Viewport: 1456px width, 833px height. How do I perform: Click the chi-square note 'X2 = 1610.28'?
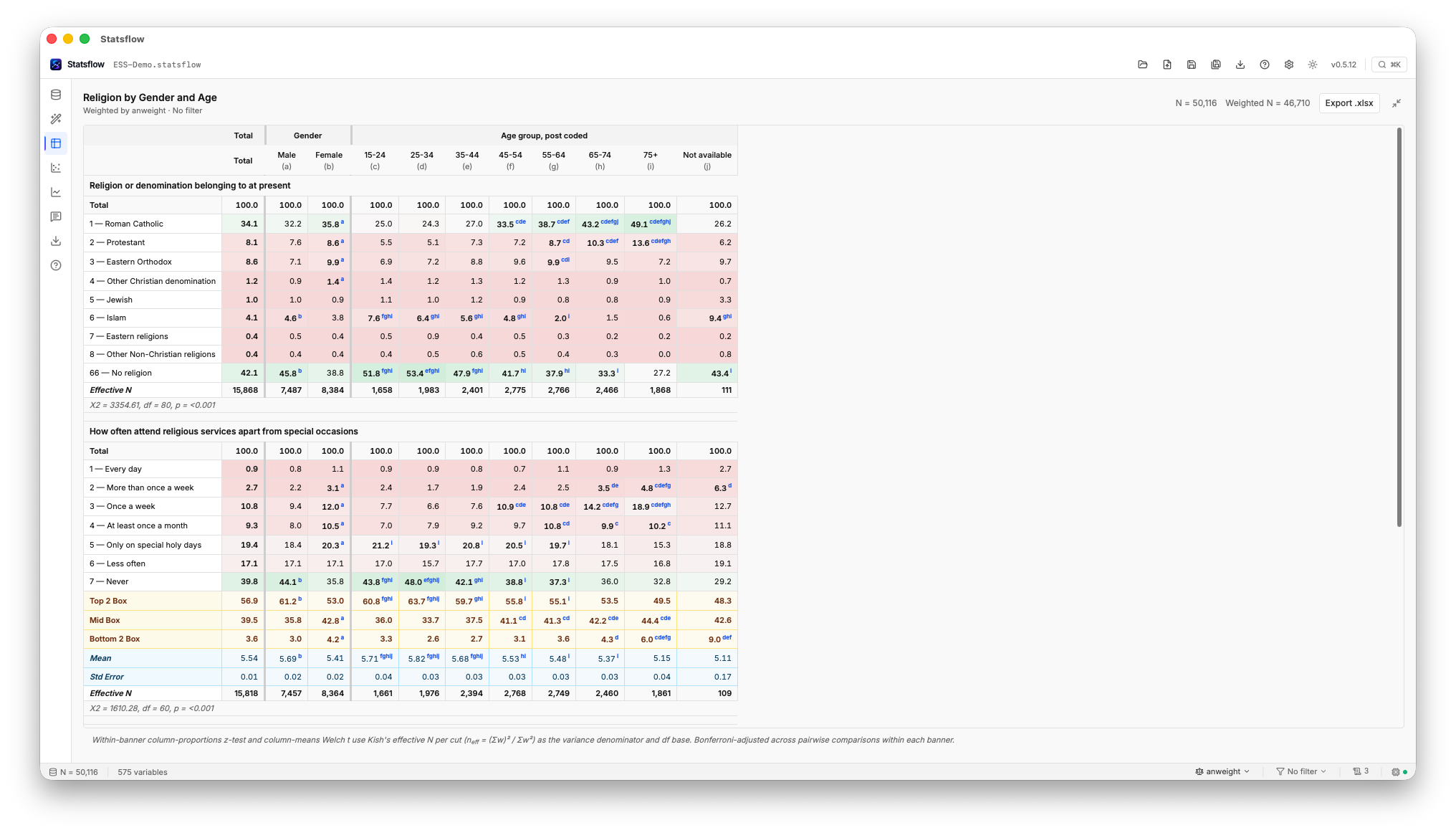(x=152, y=708)
